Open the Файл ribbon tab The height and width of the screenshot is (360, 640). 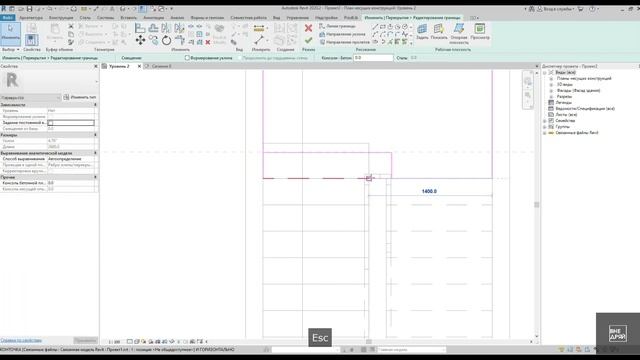click(7, 18)
